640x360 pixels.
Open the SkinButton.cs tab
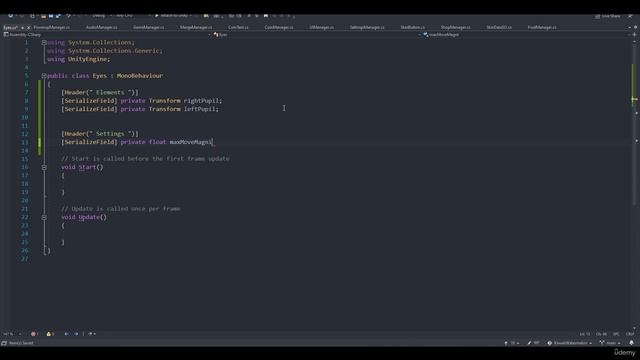click(x=412, y=27)
